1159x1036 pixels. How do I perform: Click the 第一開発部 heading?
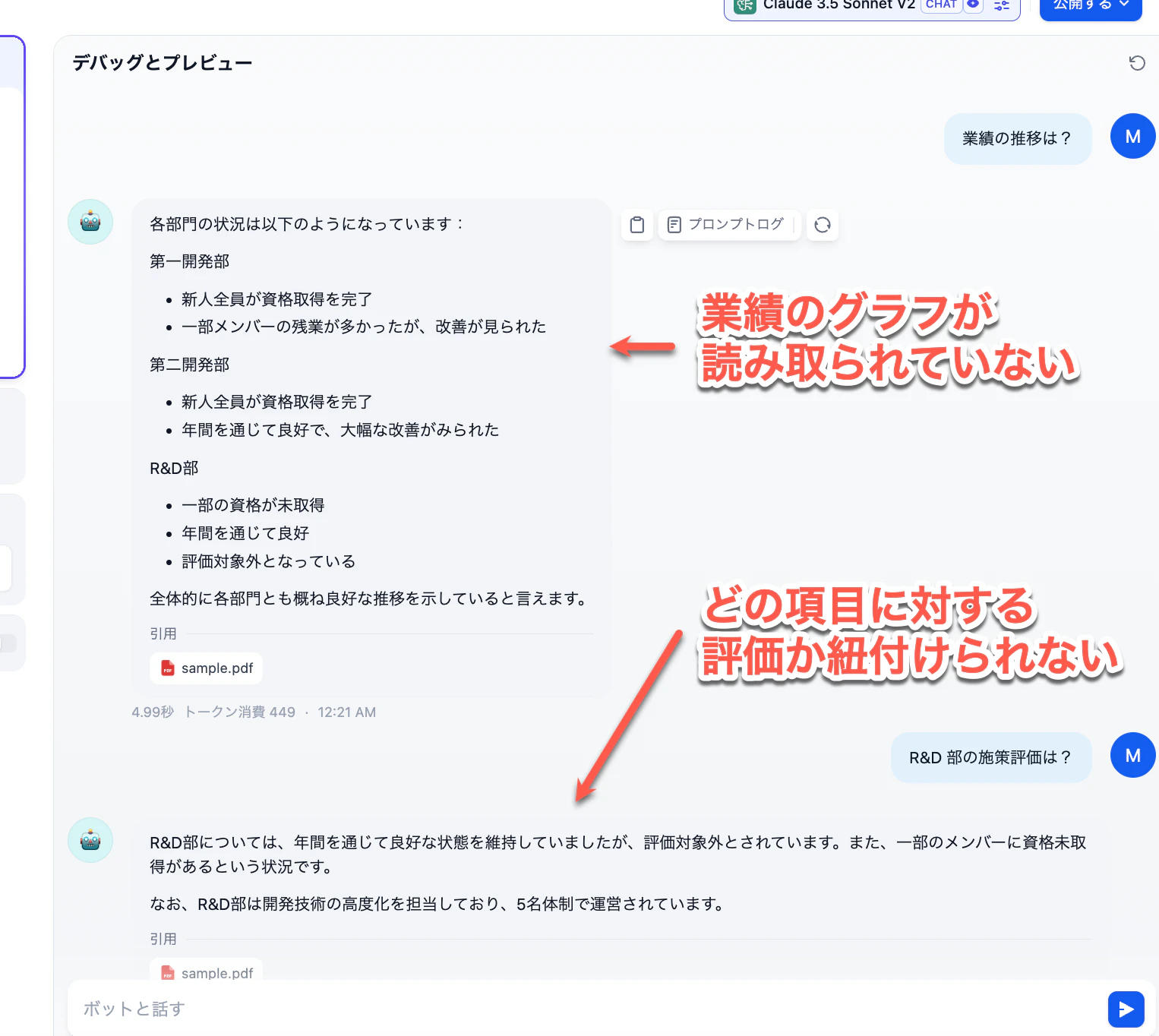click(x=190, y=261)
